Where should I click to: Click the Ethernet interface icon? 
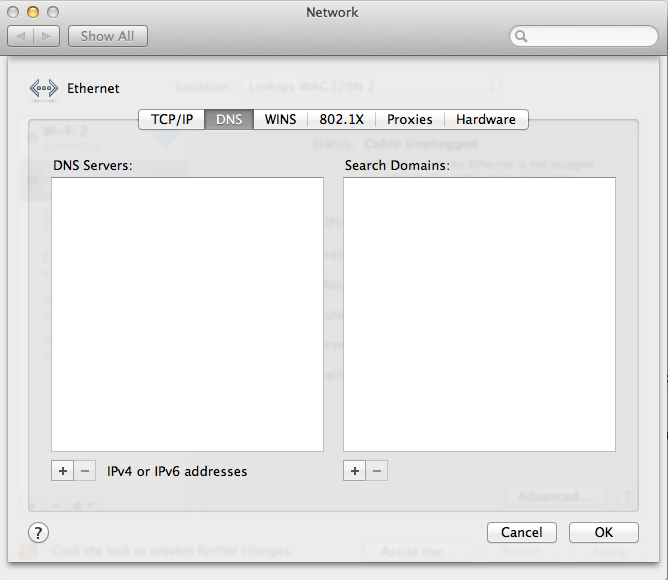coord(43,89)
